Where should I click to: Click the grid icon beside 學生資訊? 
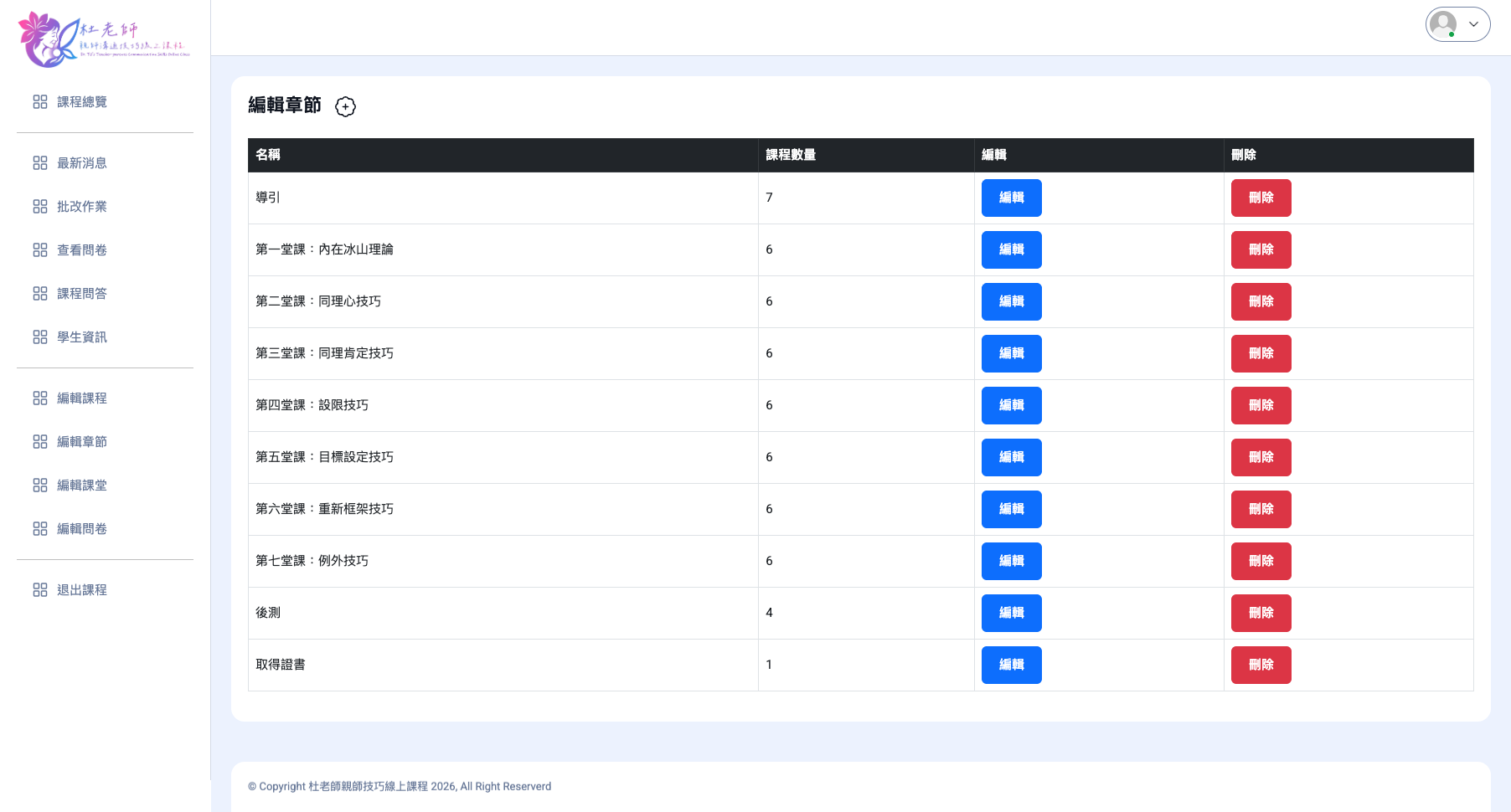point(40,337)
